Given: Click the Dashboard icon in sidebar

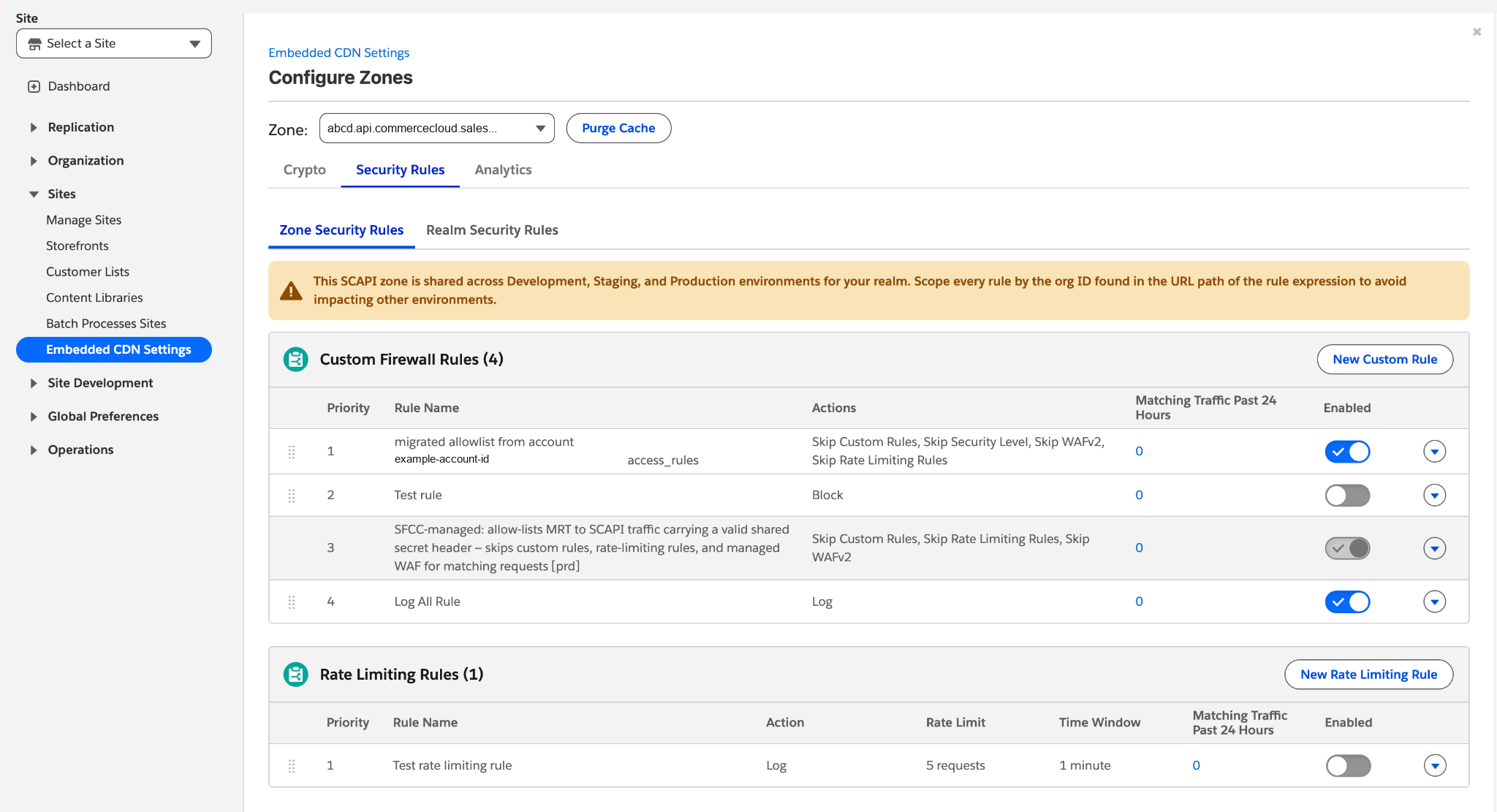Looking at the screenshot, I should click(34, 86).
